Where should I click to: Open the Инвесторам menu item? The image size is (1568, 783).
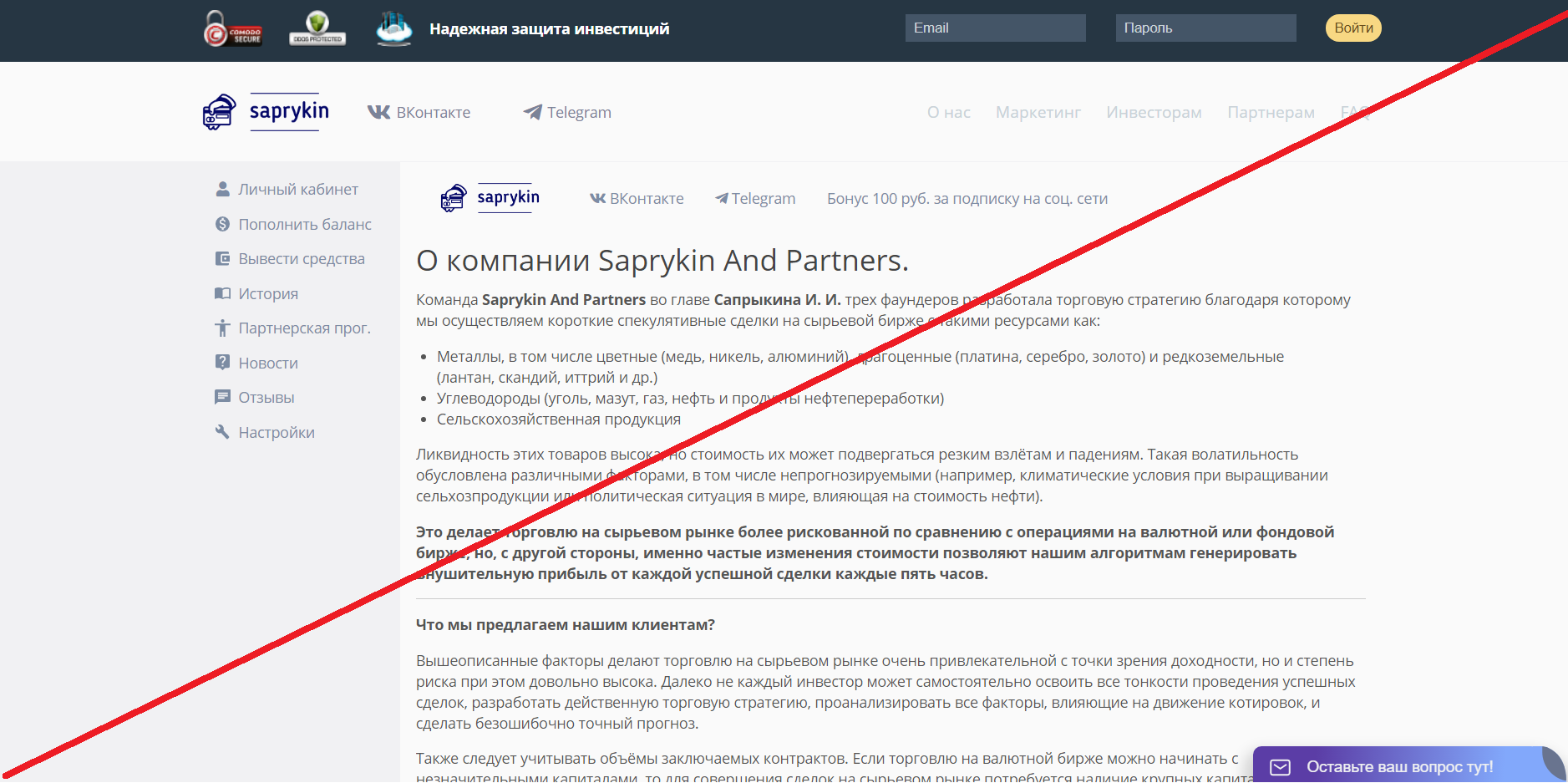coord(1154,112)
